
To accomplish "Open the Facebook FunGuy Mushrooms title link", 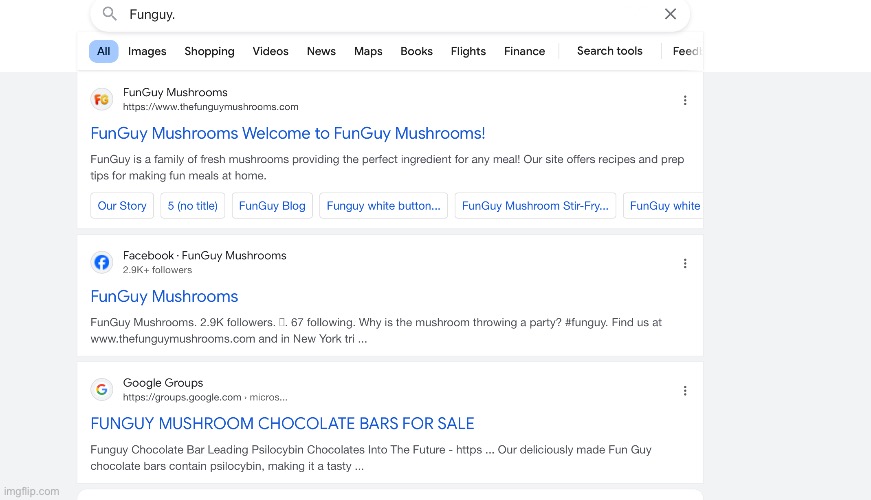I will point(164,297).
